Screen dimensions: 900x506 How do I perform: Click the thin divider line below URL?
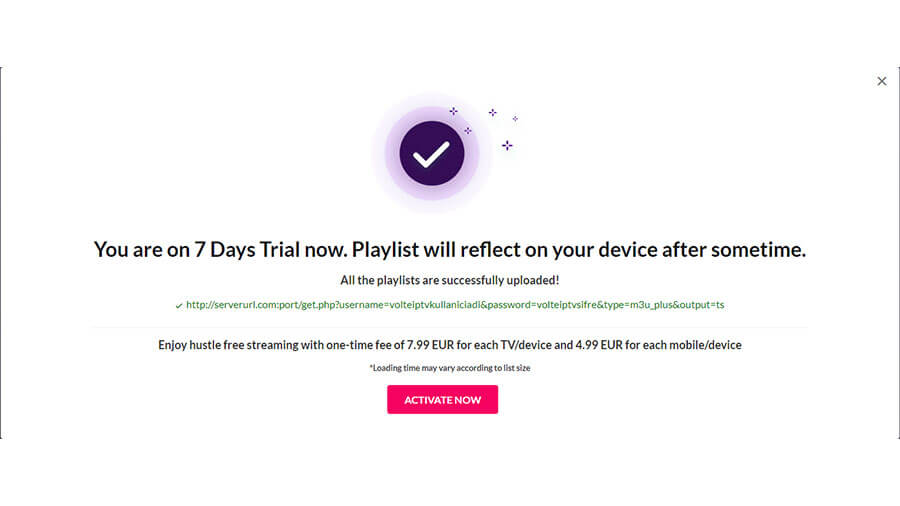[449, 327]
